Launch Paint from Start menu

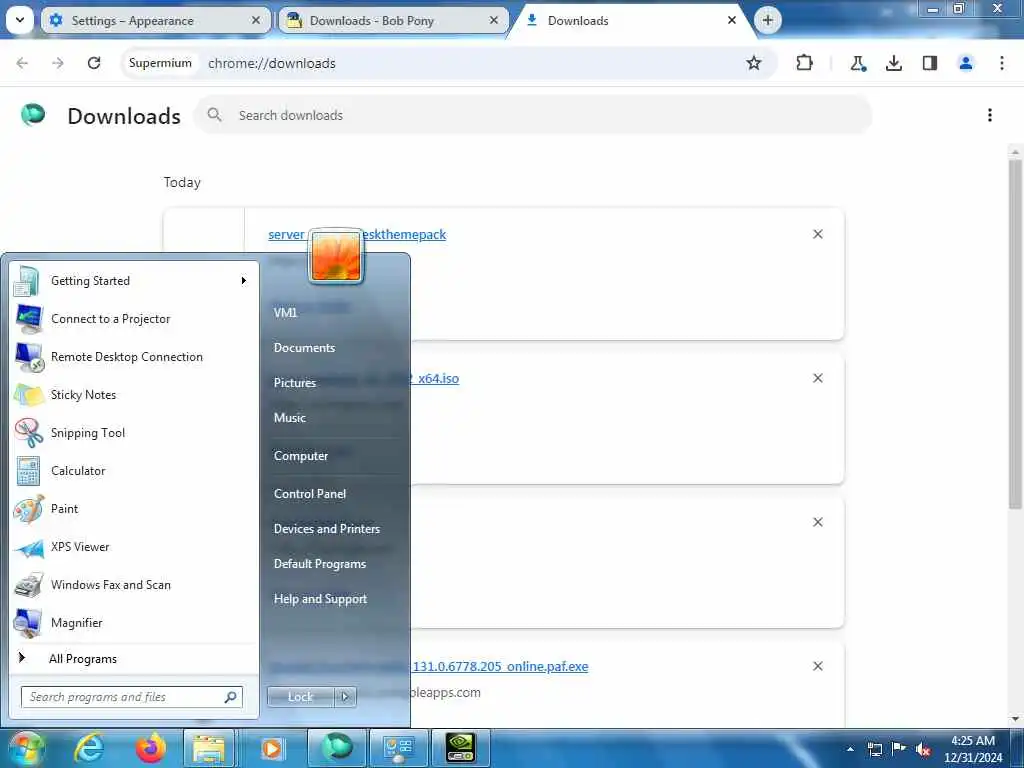pos(134,509)
